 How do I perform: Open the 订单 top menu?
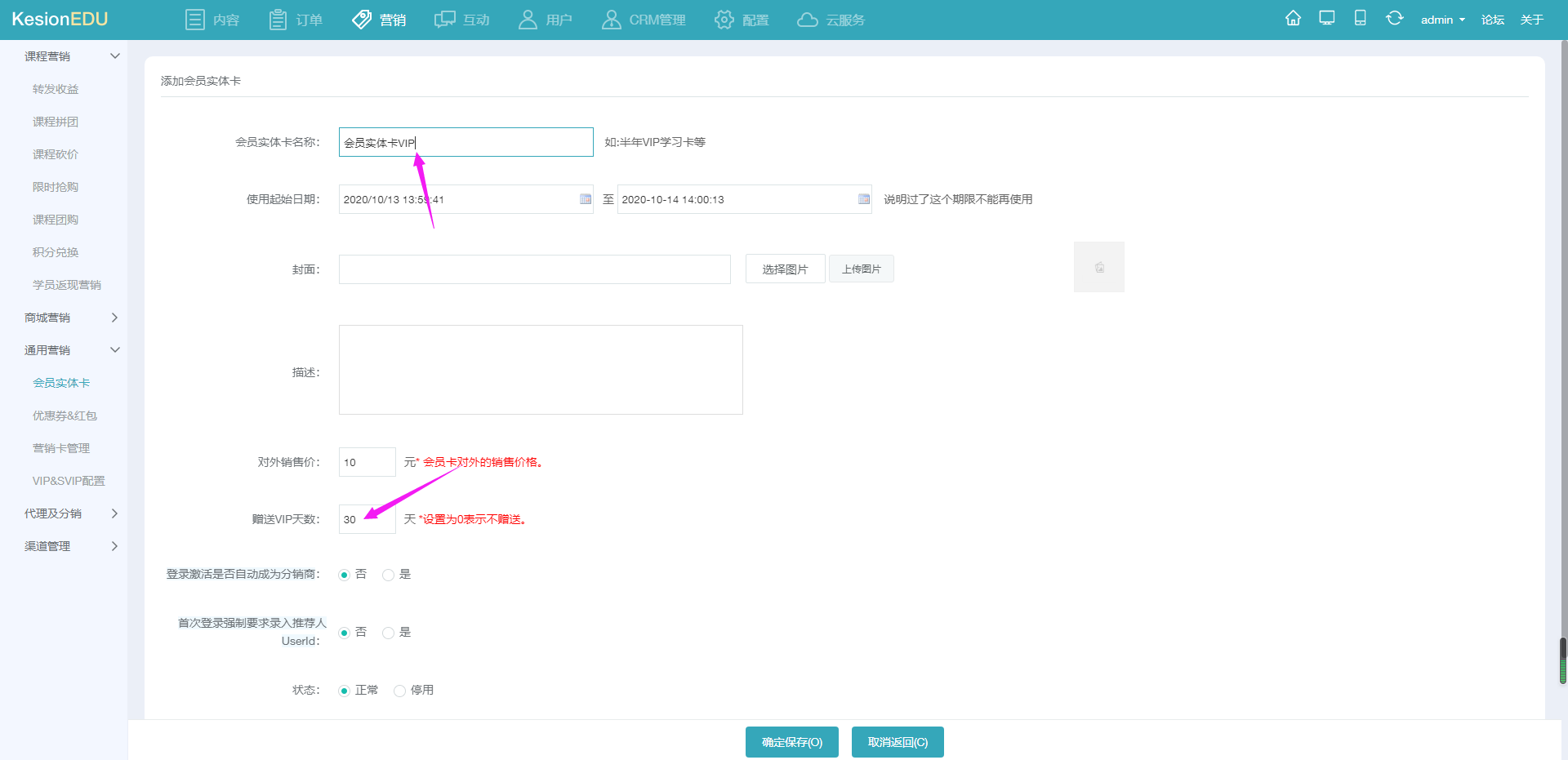click(x=296, y=20)
